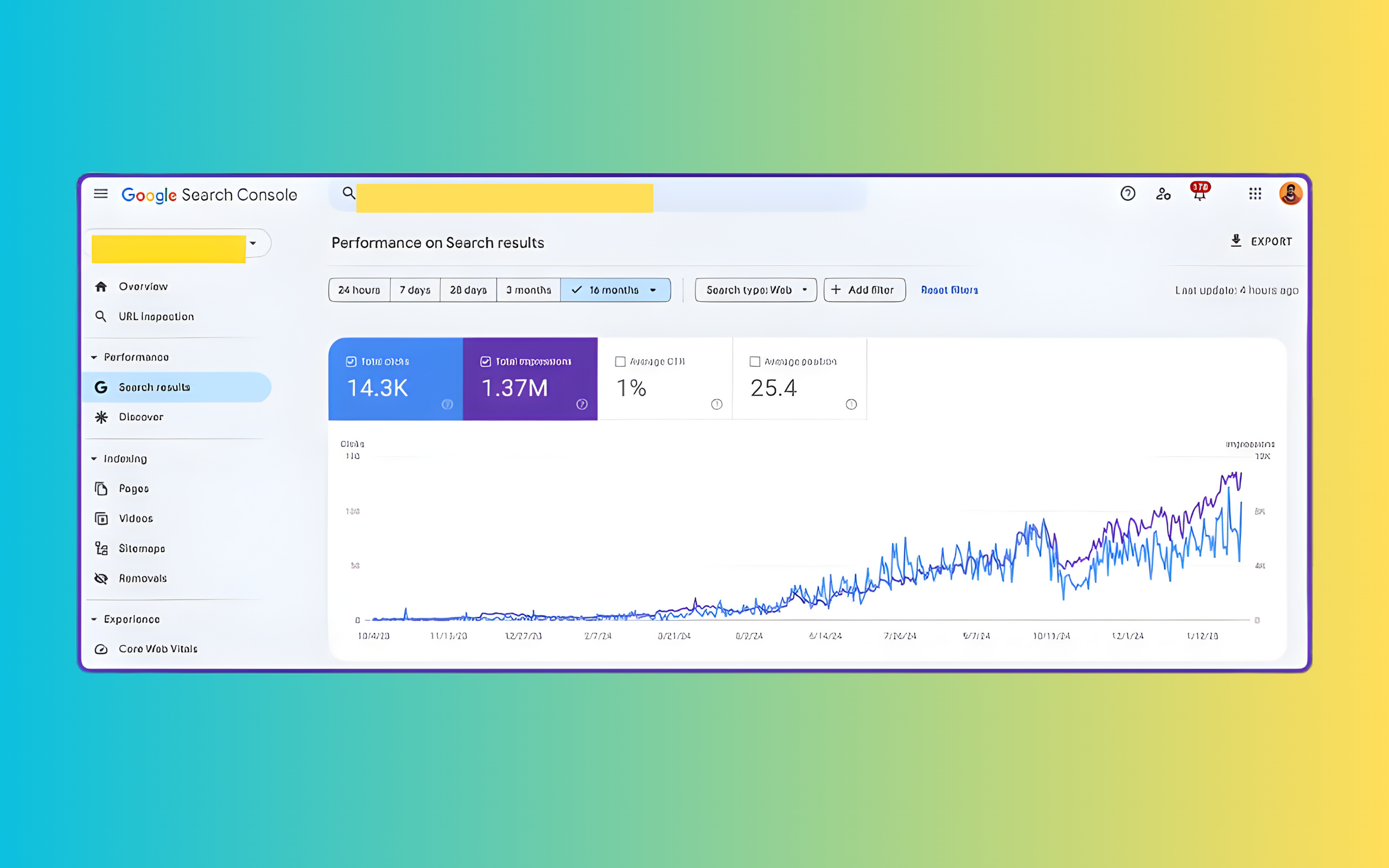Enable the Average position checkbox
This screenshot has height=868, width=1389.
point(755,362)
